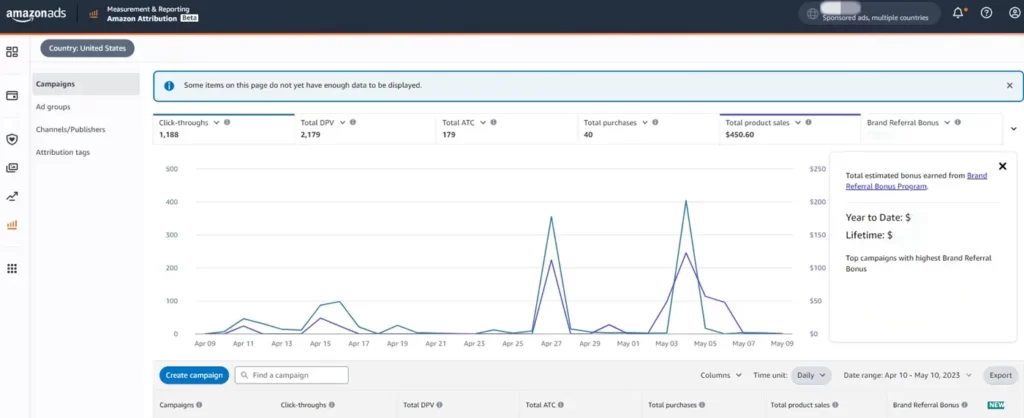Viewport: 1024px width, 418px height.
Task: Open the sponsored ads account selector
Action: [869, 14]
